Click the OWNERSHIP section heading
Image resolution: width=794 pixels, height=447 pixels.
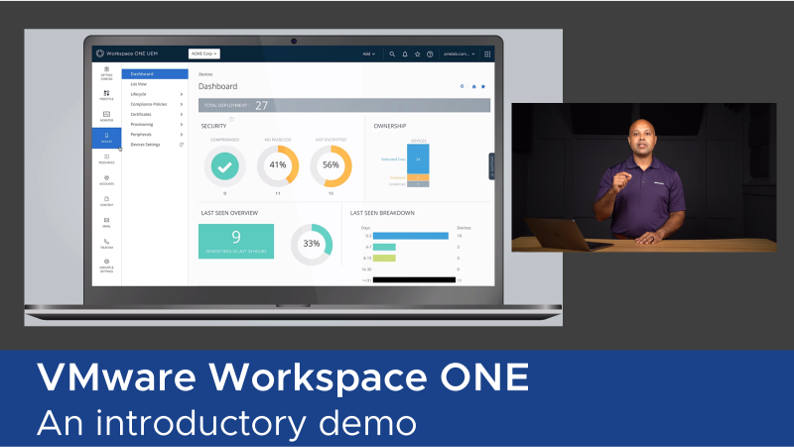[x=390, y=126]
